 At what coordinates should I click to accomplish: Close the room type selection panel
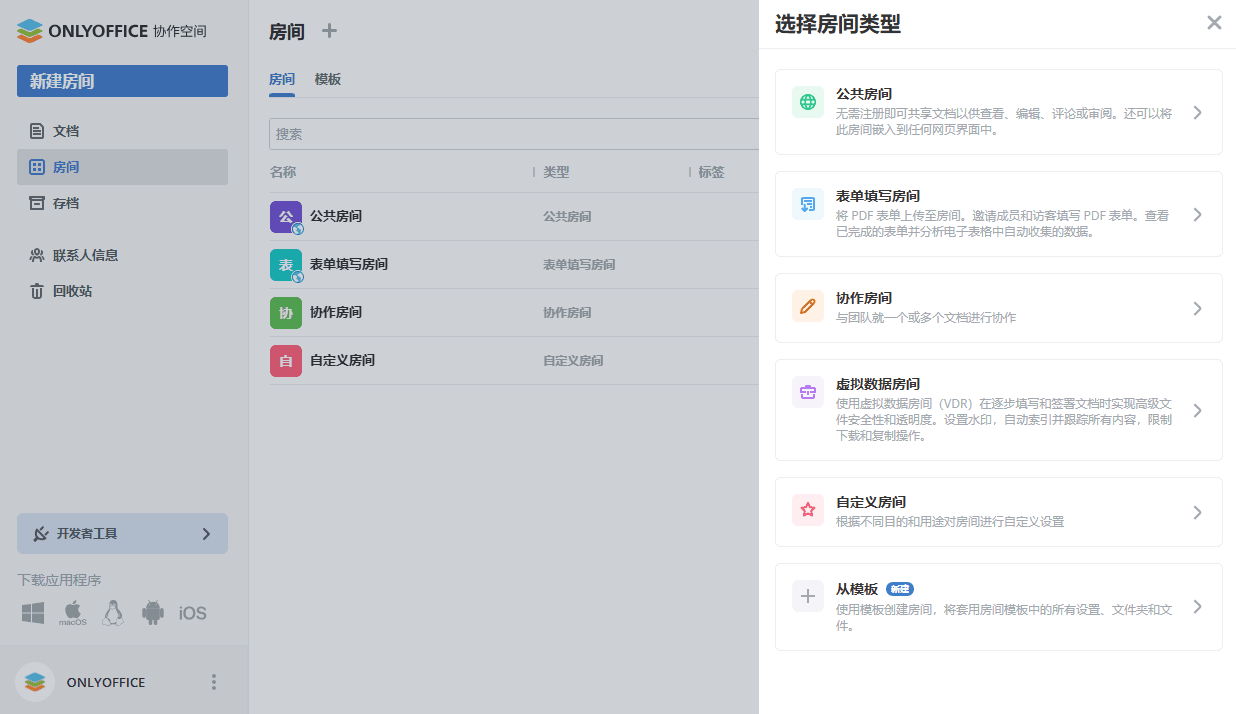[1214, 23]
